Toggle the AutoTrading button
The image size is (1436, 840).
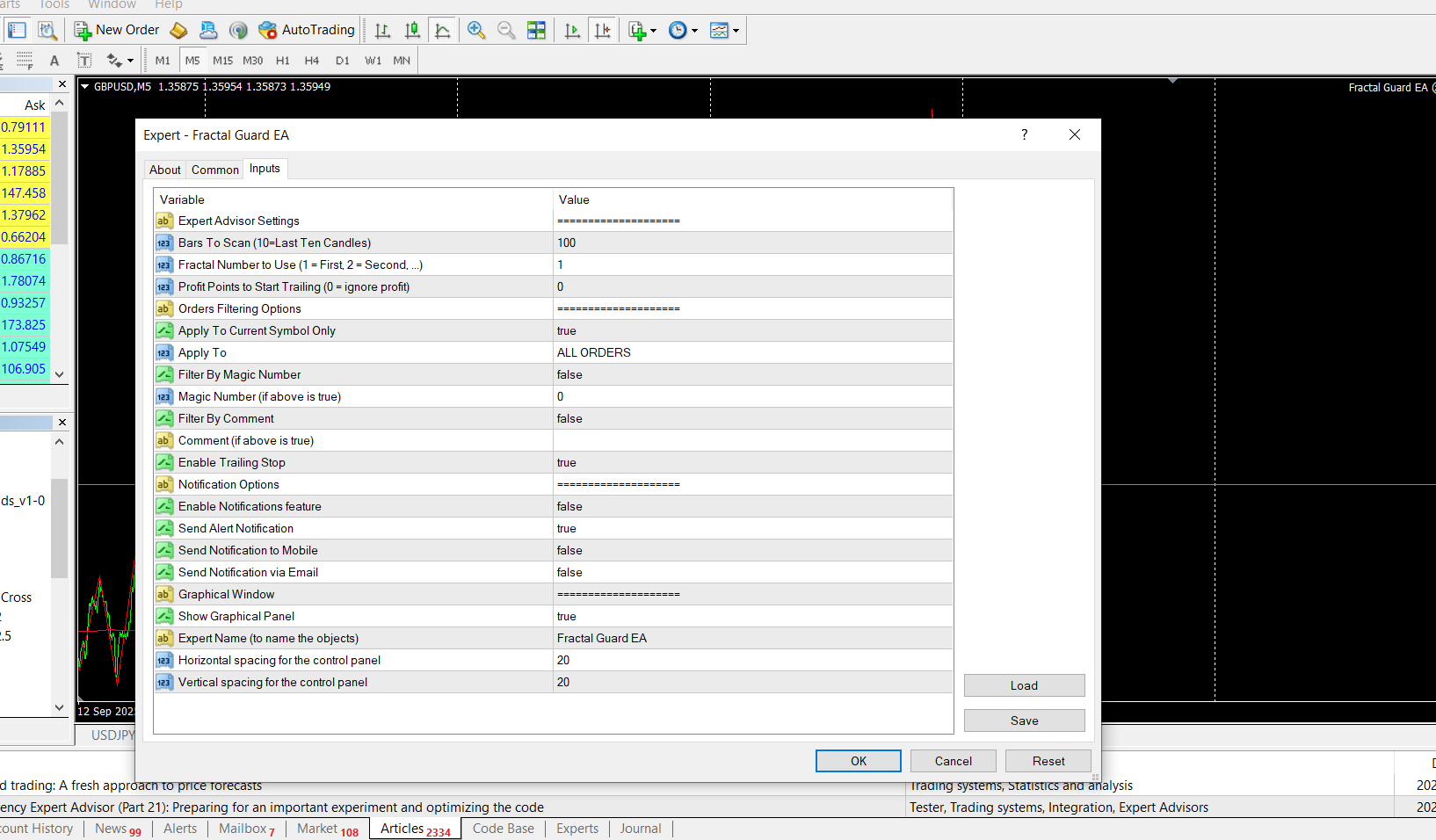tap(307, 30)
